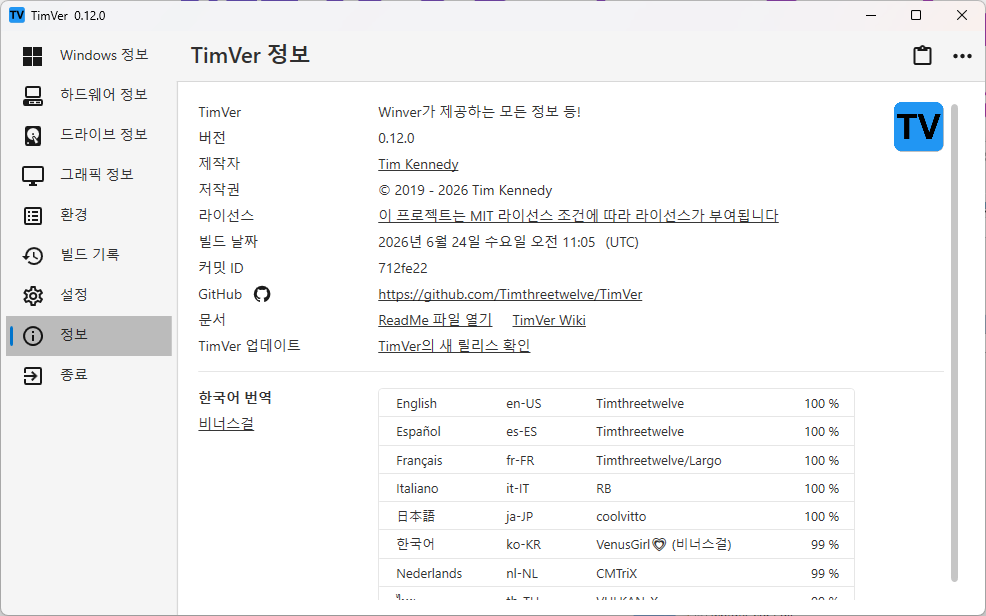Click the large blue TV app logo

click(x=918, y=126)
